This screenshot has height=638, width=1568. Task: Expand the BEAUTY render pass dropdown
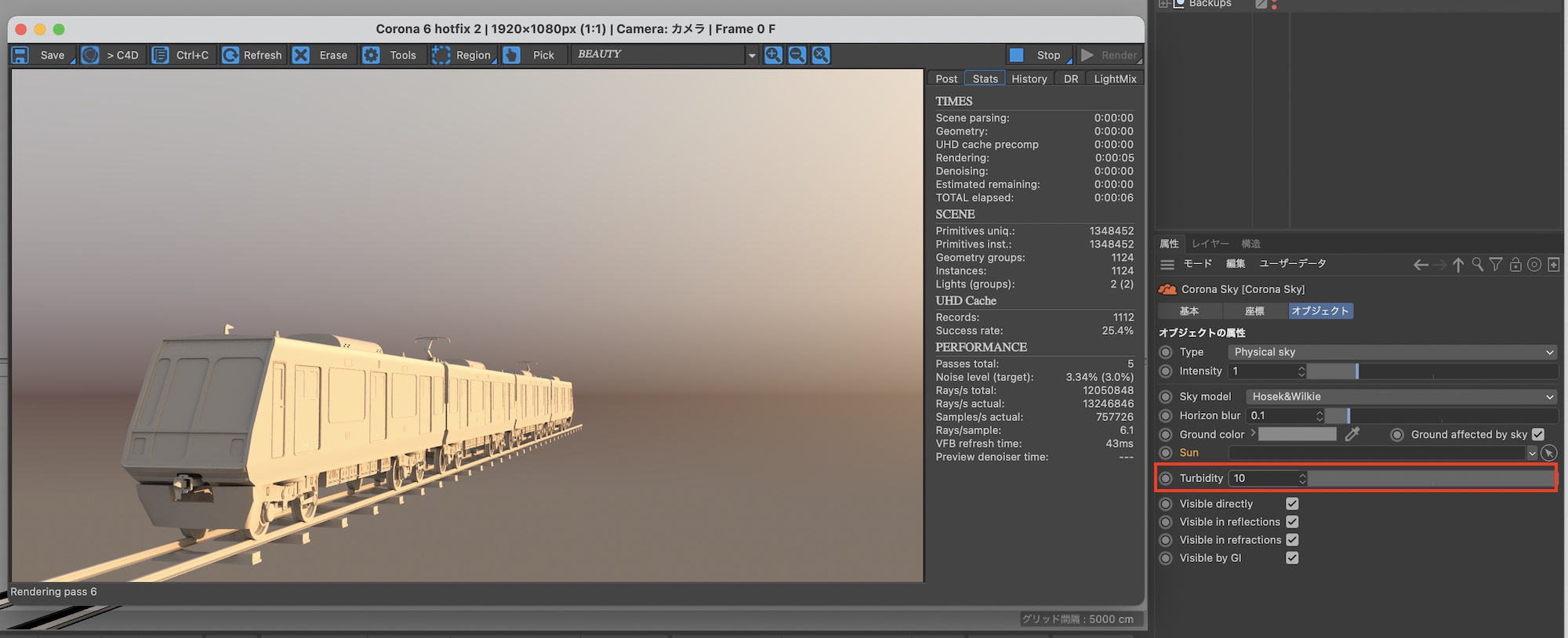coord(751,55)
